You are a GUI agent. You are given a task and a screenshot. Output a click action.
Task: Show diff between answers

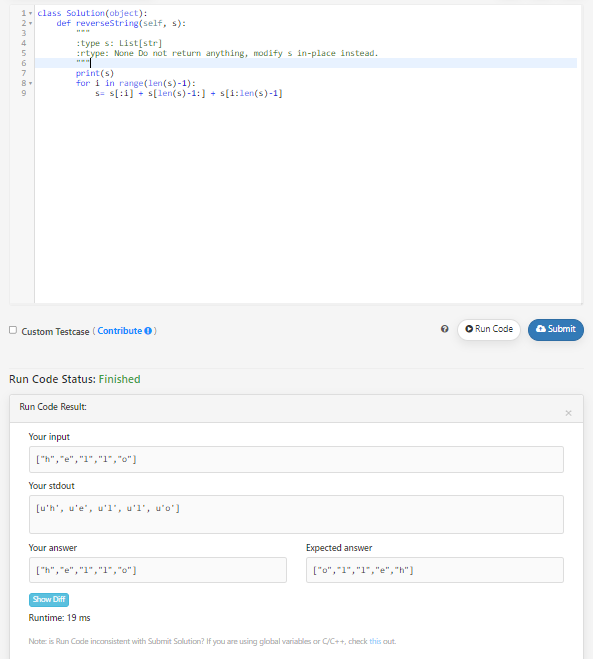click(x=49, y=599)
